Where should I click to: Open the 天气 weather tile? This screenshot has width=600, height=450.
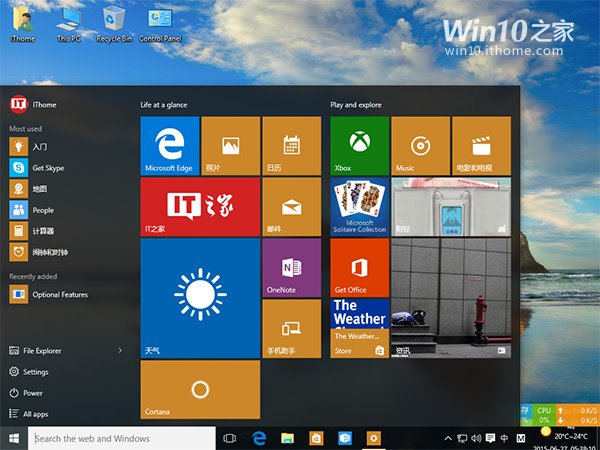(x=200, y=298)
